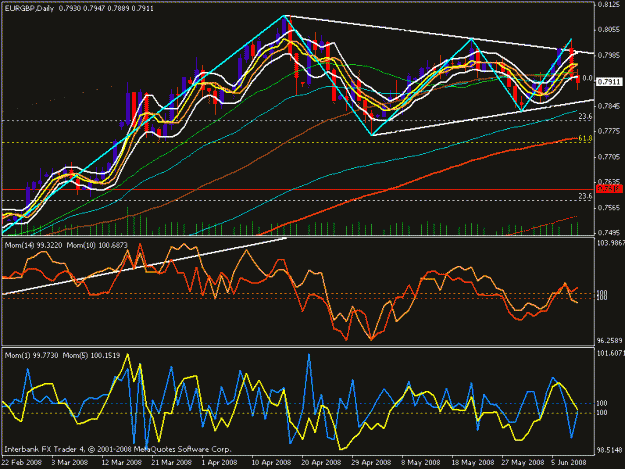Click the 0.7565 price axis value
This screenshot has height=469, width=625.
(x=610, y=208)
